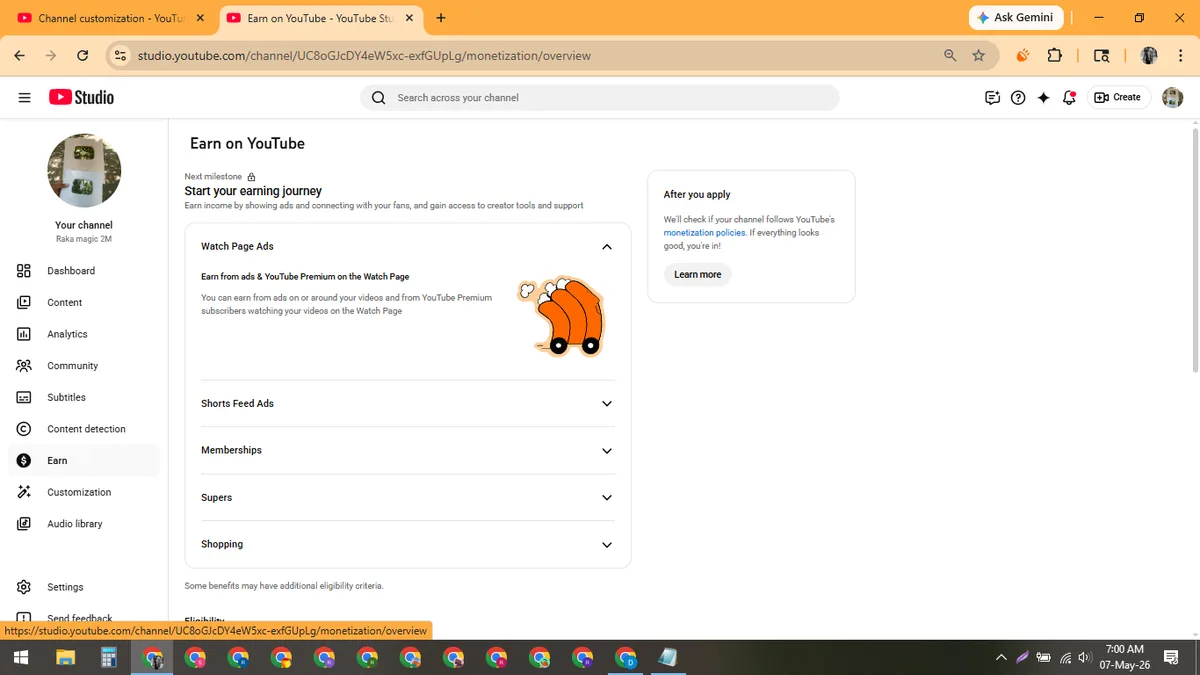Screen dimensions: 1200x675
Task: Switch to the Channel customization tab
Action: (x=110, y=18)
